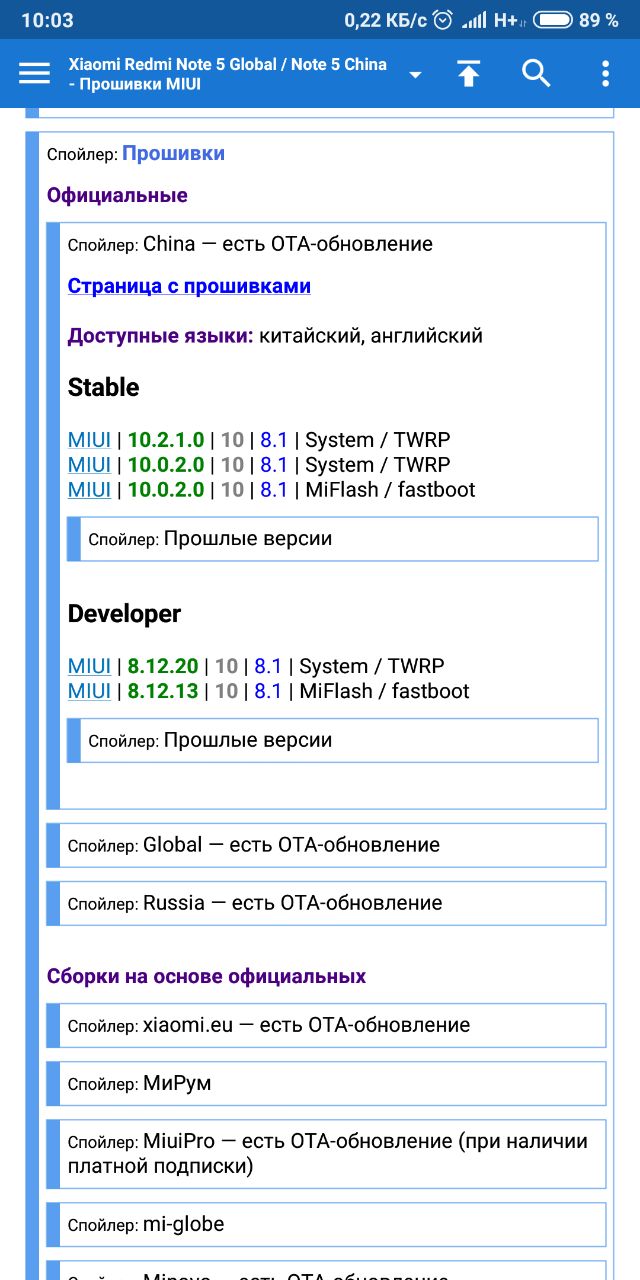Open the hamburger navigation menu
The width and height of the screenshot is (640, 1280).
point(34,73)
